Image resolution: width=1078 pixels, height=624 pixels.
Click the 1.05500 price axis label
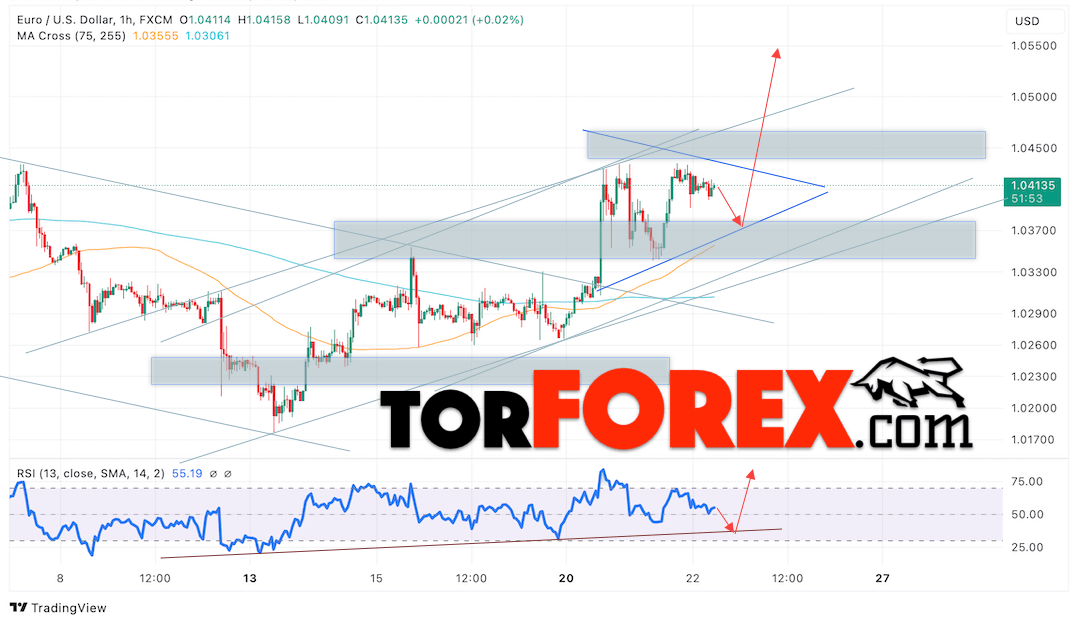point(1034,46)
